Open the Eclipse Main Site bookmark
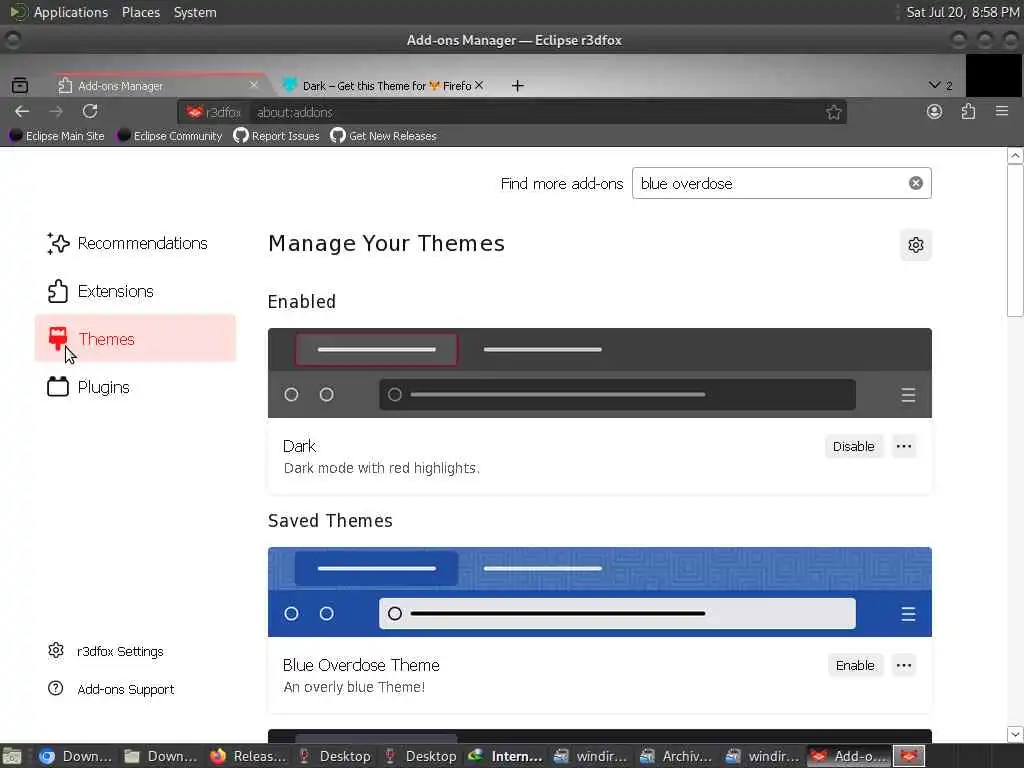 tap(57, 136)
